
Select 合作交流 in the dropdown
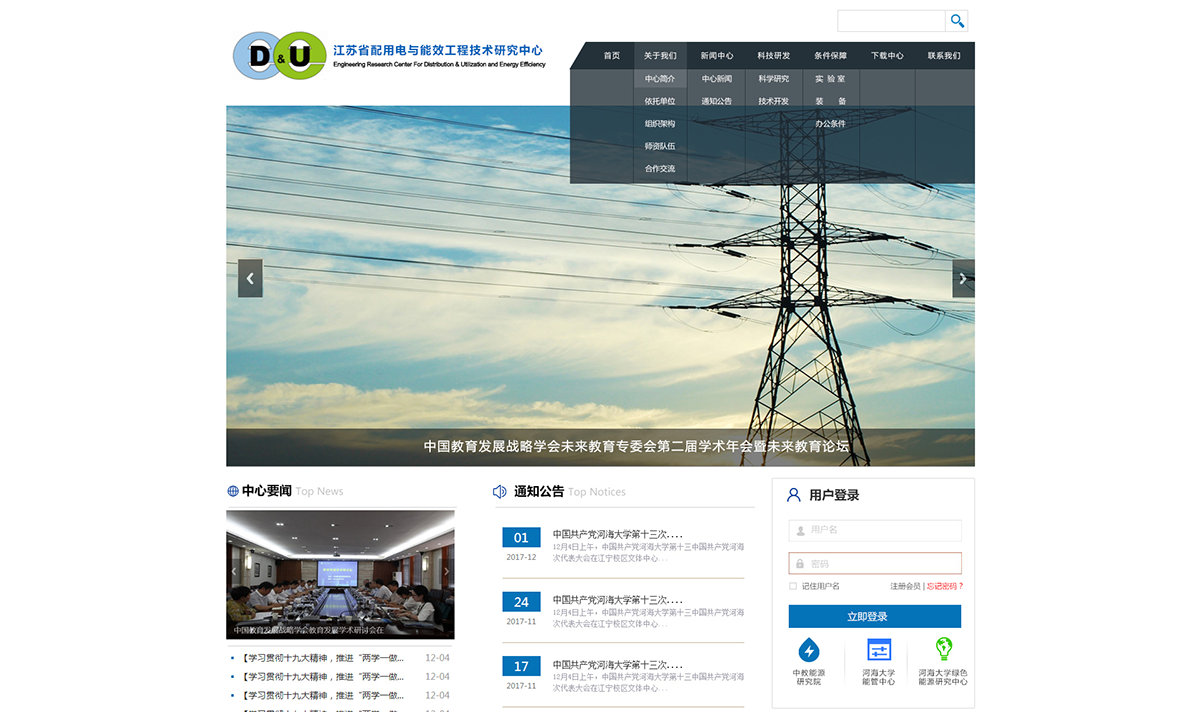point(660,169)
